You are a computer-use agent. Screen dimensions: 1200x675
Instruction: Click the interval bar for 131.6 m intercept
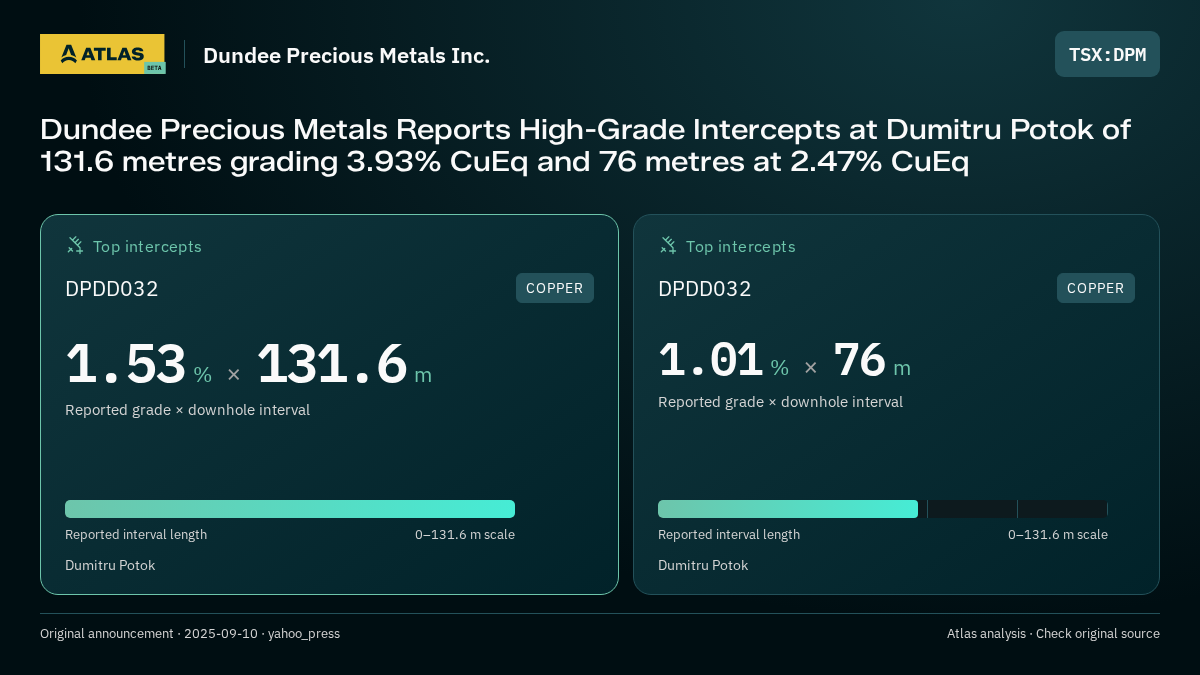pos(290,509)
